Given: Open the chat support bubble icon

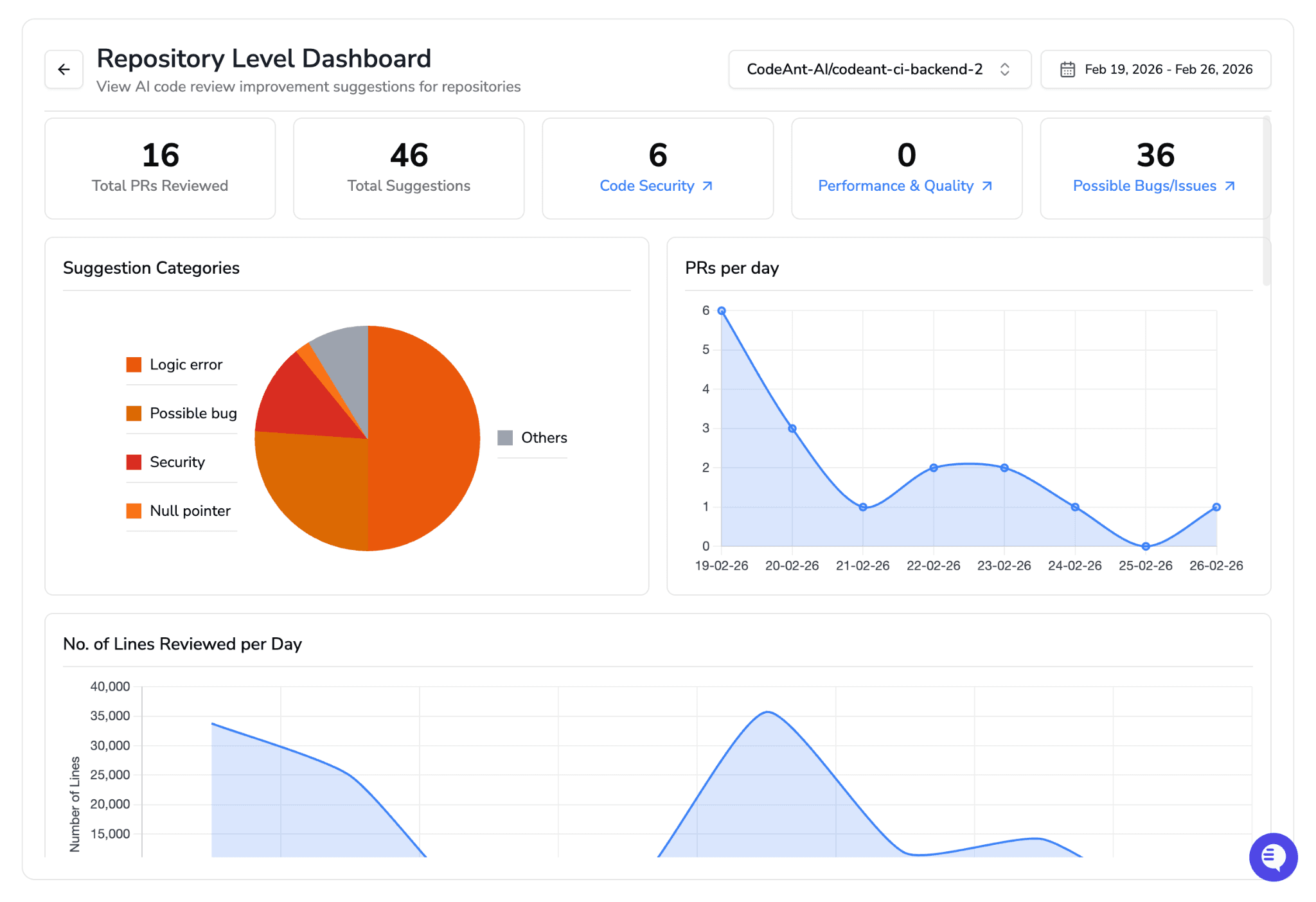Looking at the screenshot, I should 1272,856.
